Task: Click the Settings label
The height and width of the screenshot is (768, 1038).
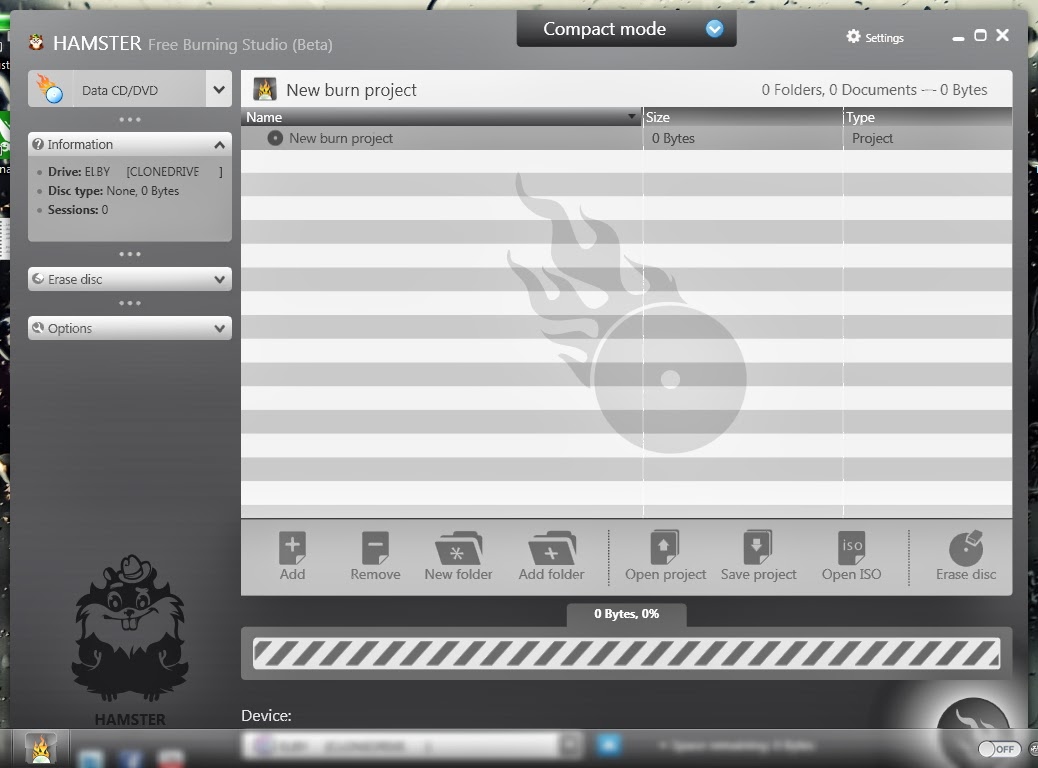Action: click(x=884, y=38)
